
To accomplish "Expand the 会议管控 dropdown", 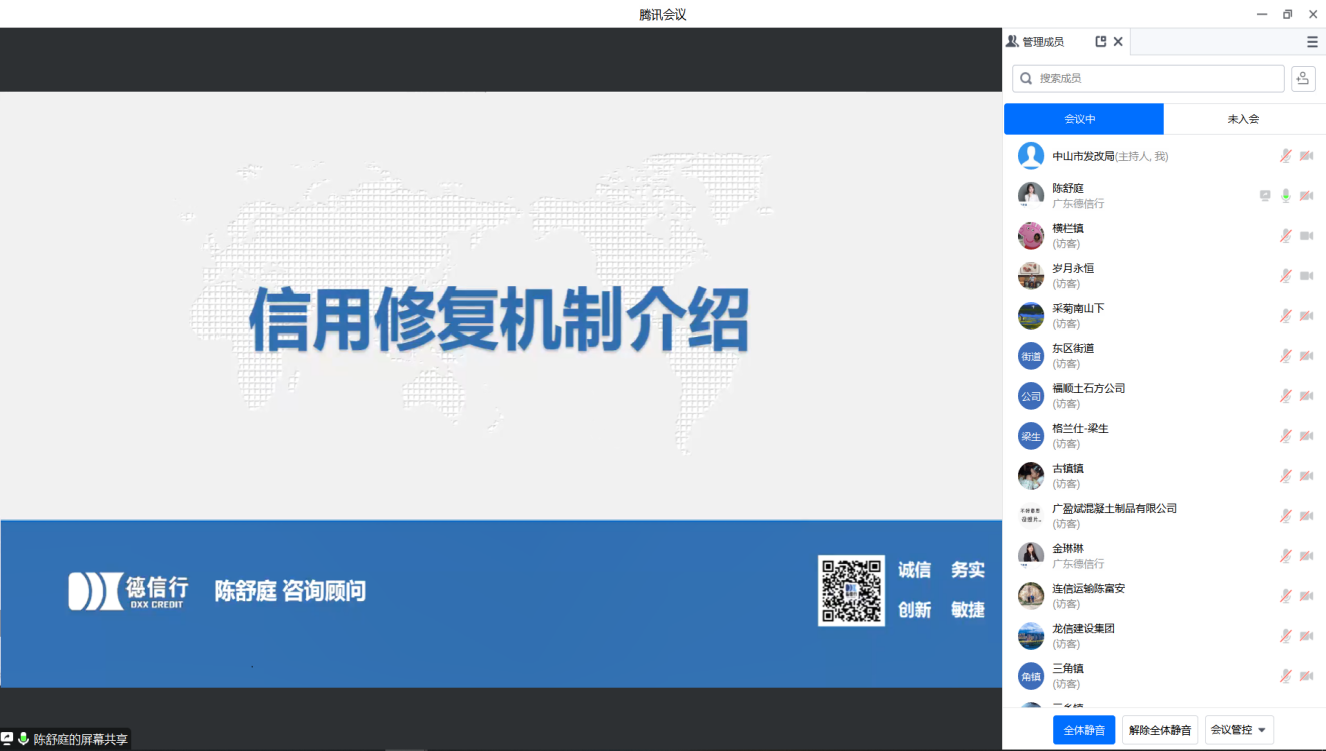I will (x=1239, y=730).
